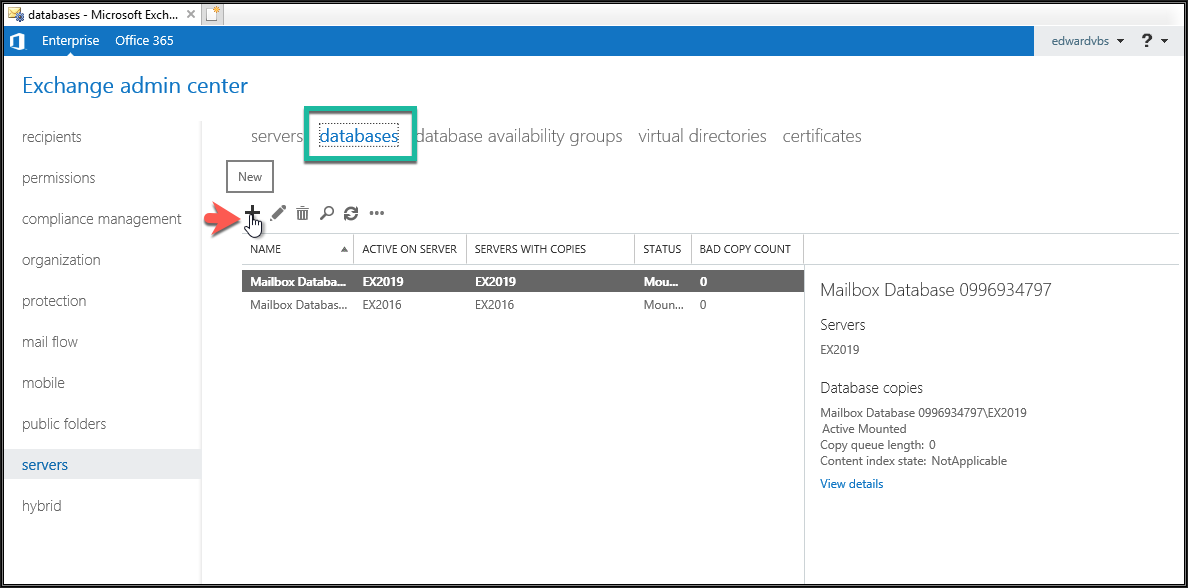Click the Refresh icon in toolbar

click(x=351, y=213)
